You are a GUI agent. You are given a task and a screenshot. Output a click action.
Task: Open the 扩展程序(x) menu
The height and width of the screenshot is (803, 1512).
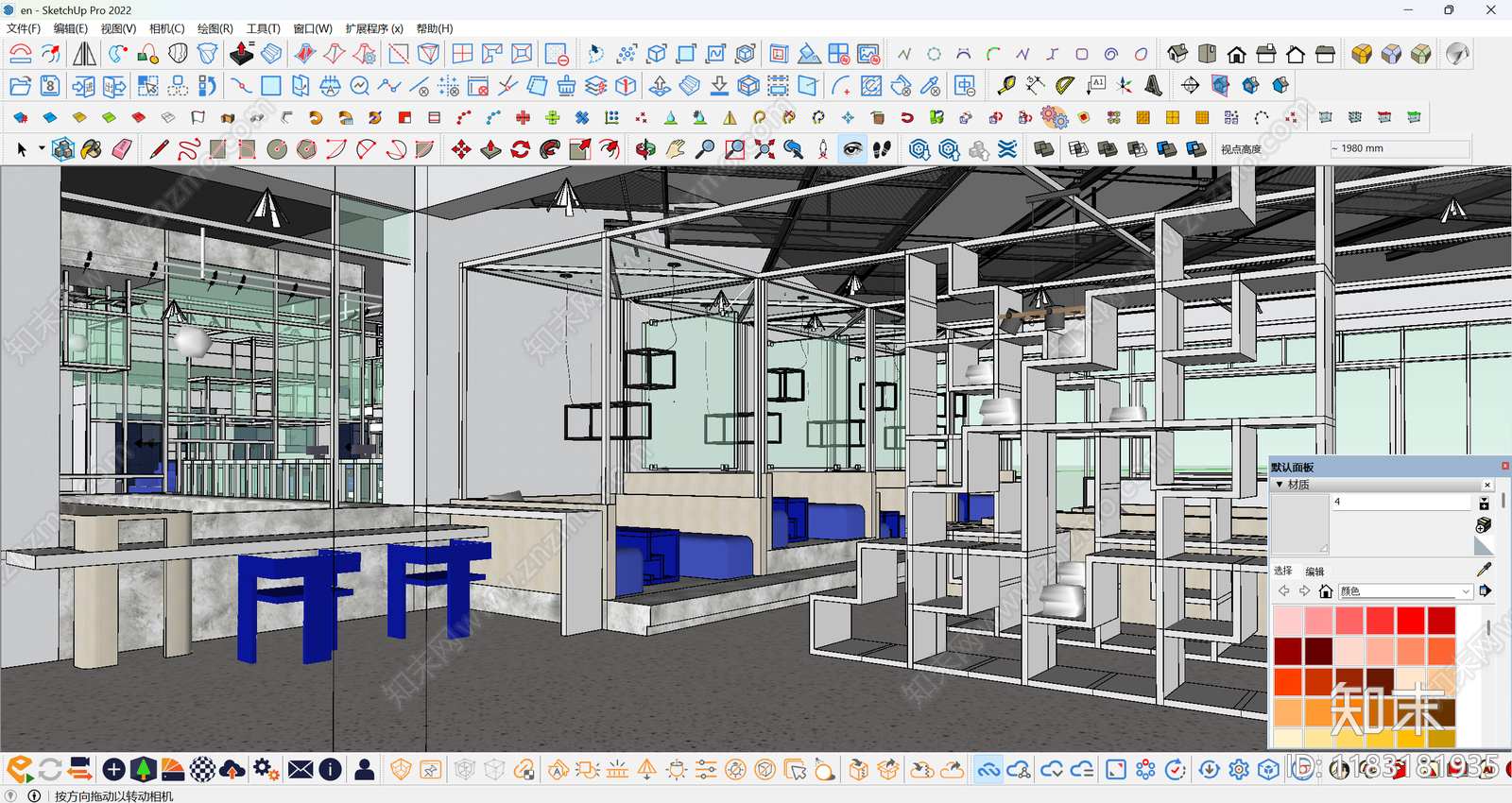click(x=374, y=28)
